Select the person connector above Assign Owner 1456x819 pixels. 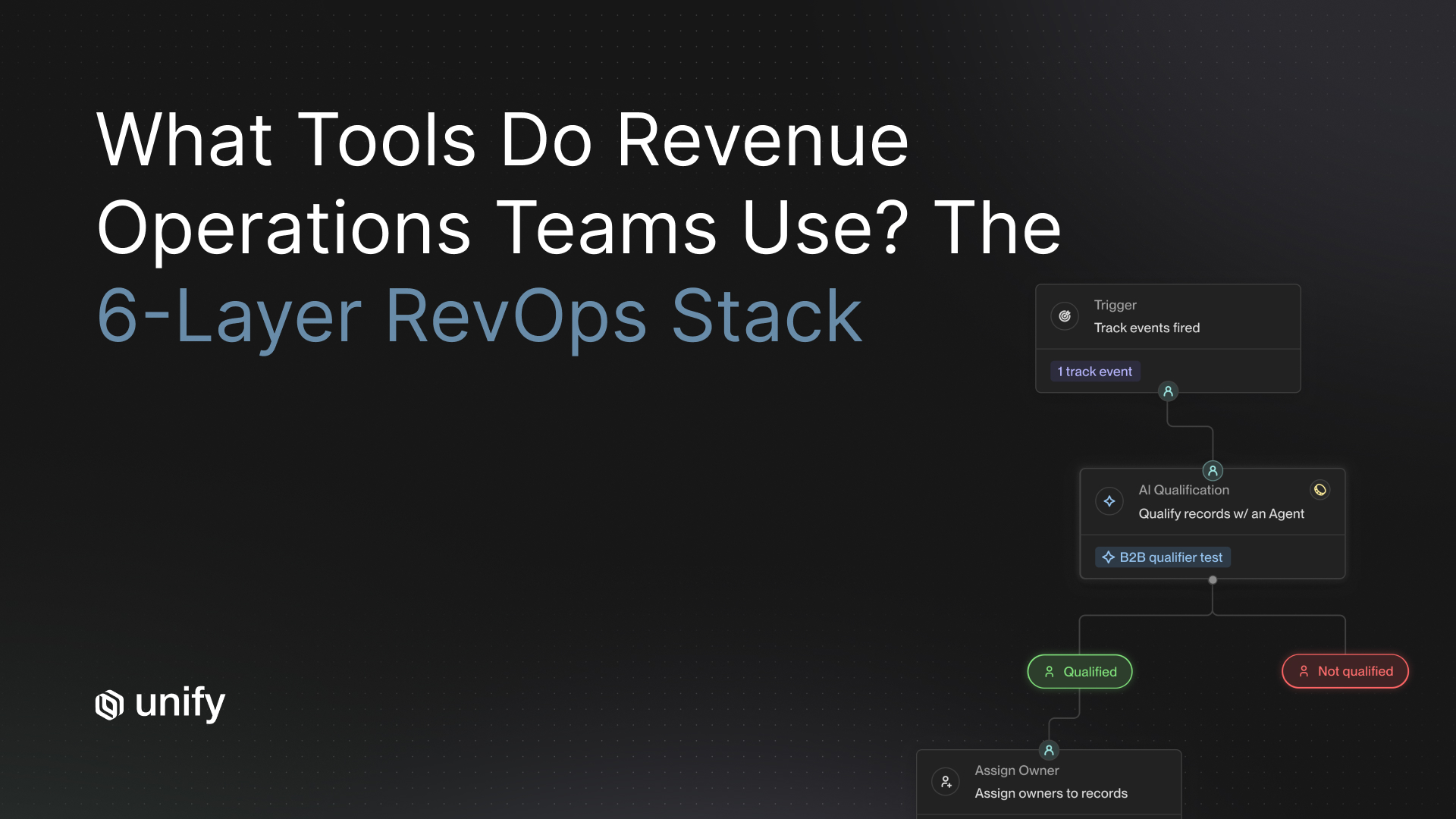1049,750
